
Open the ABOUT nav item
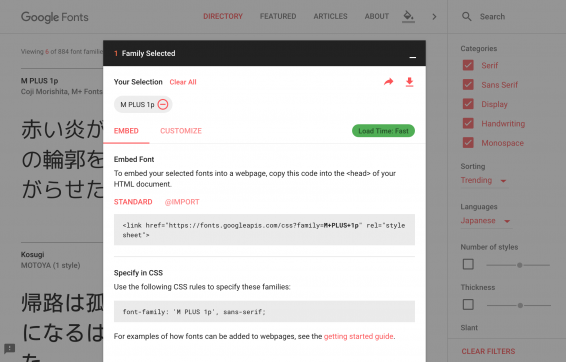pos(376,17)
